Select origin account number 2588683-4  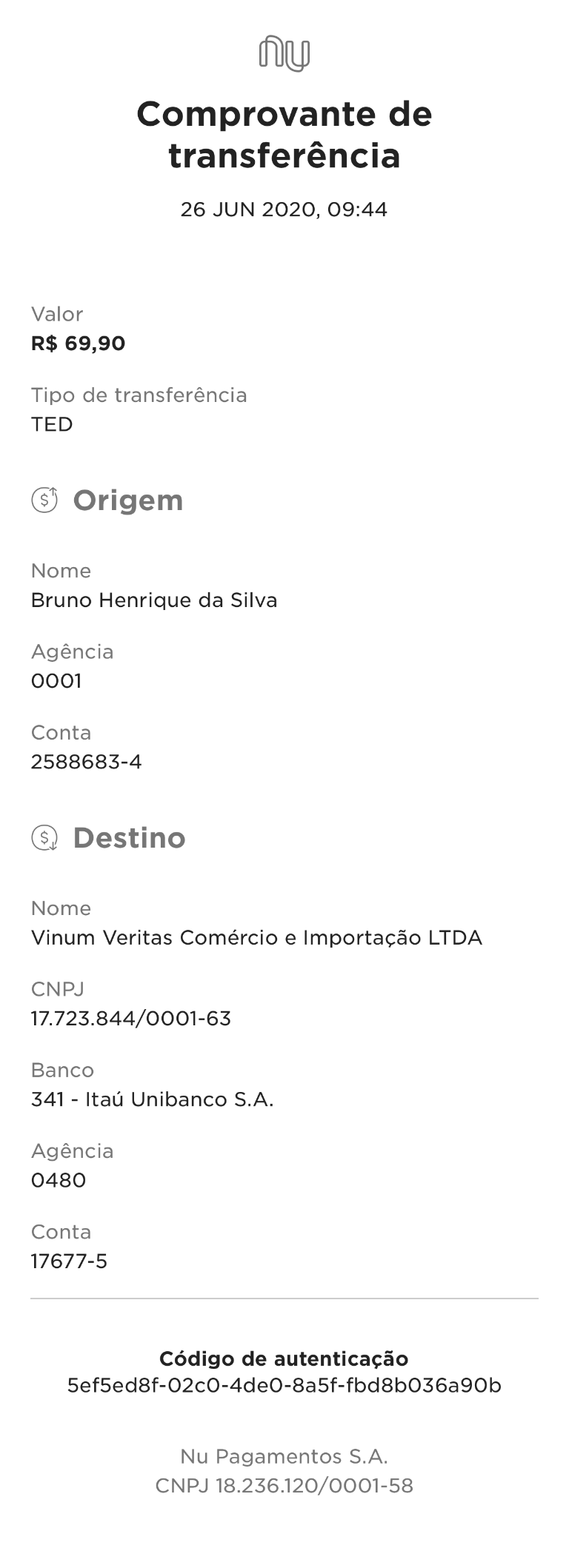(86, 762)
